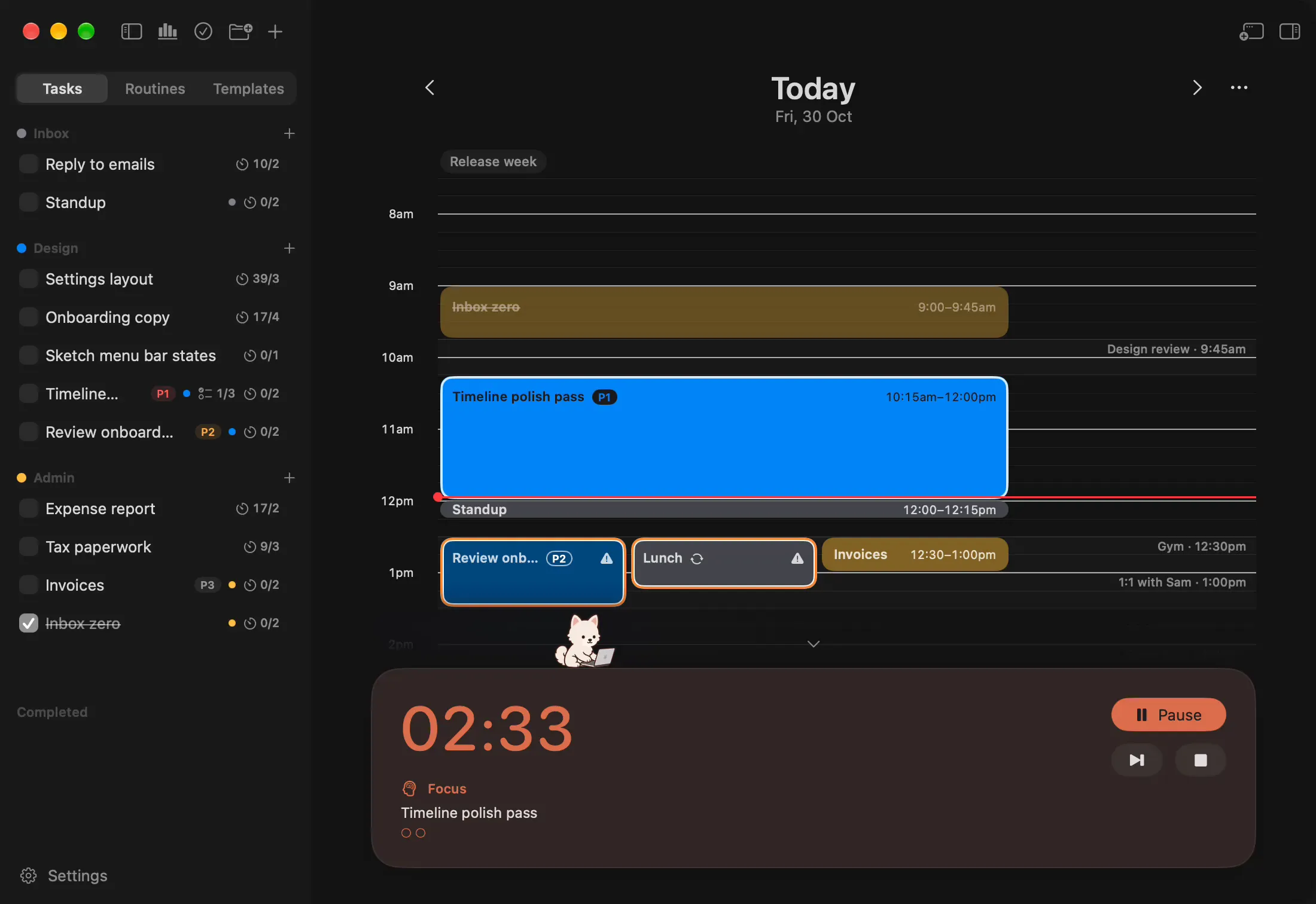Open the completed checkmark circle icon
Image resolution: width=1316 pixels, height=904 pixels.
coord(203,32)
